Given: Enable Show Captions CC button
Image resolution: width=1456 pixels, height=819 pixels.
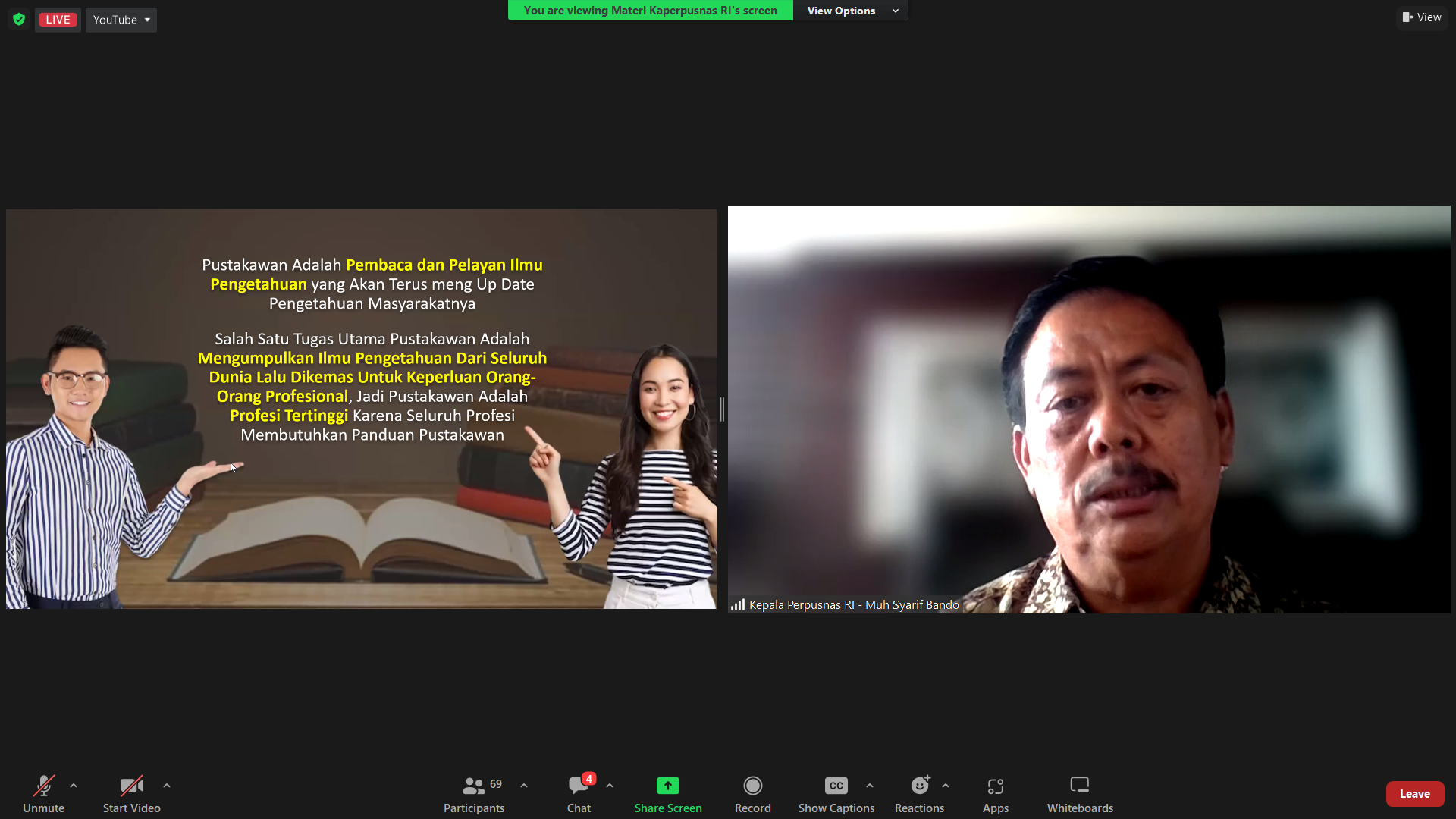Looking at the screenshot, I should tap(836, 786).
